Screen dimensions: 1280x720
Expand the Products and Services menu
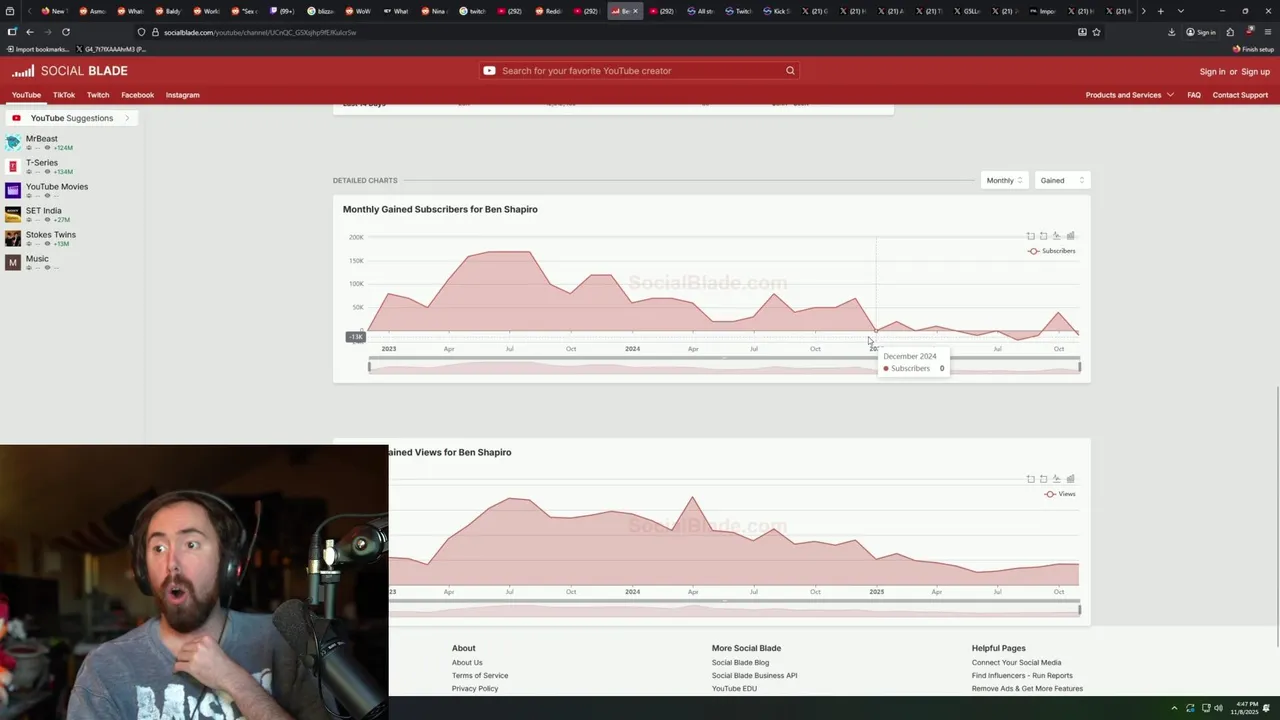click(x=1130, y=95)
